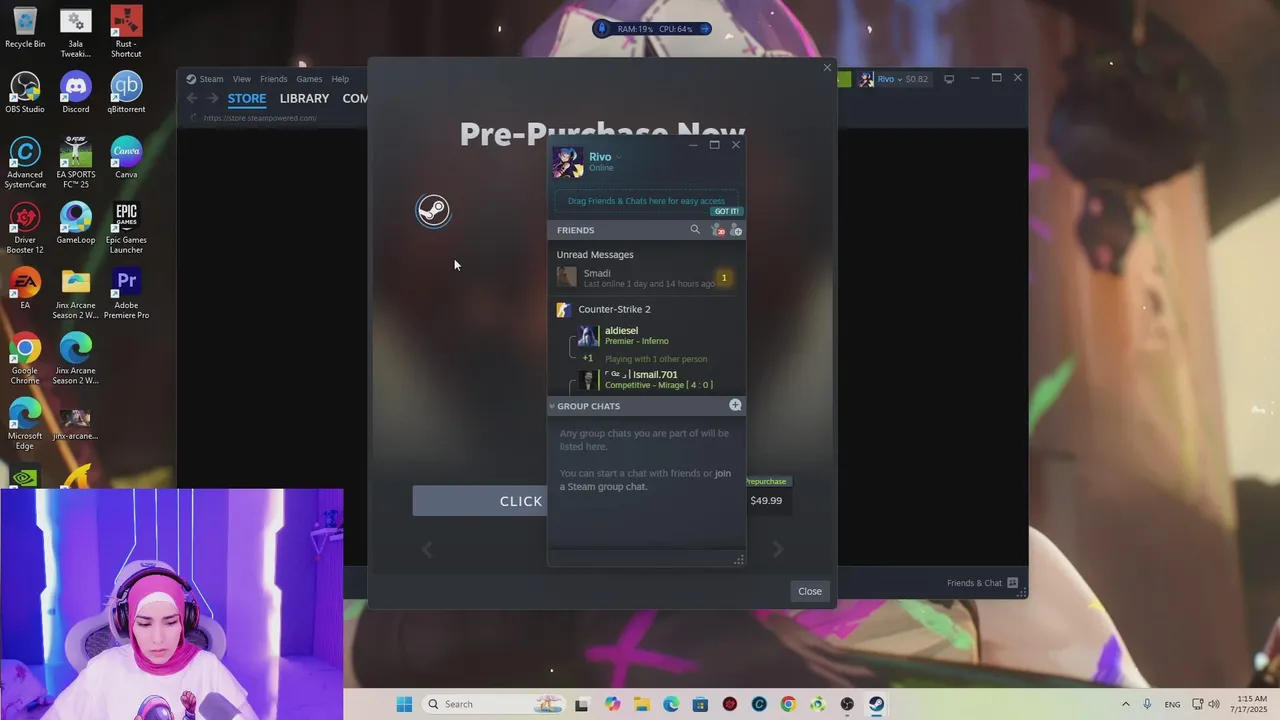Click the $49.99 price tag
The height and width of the screenshot is (720, 1280).
(x=766, y=500)
